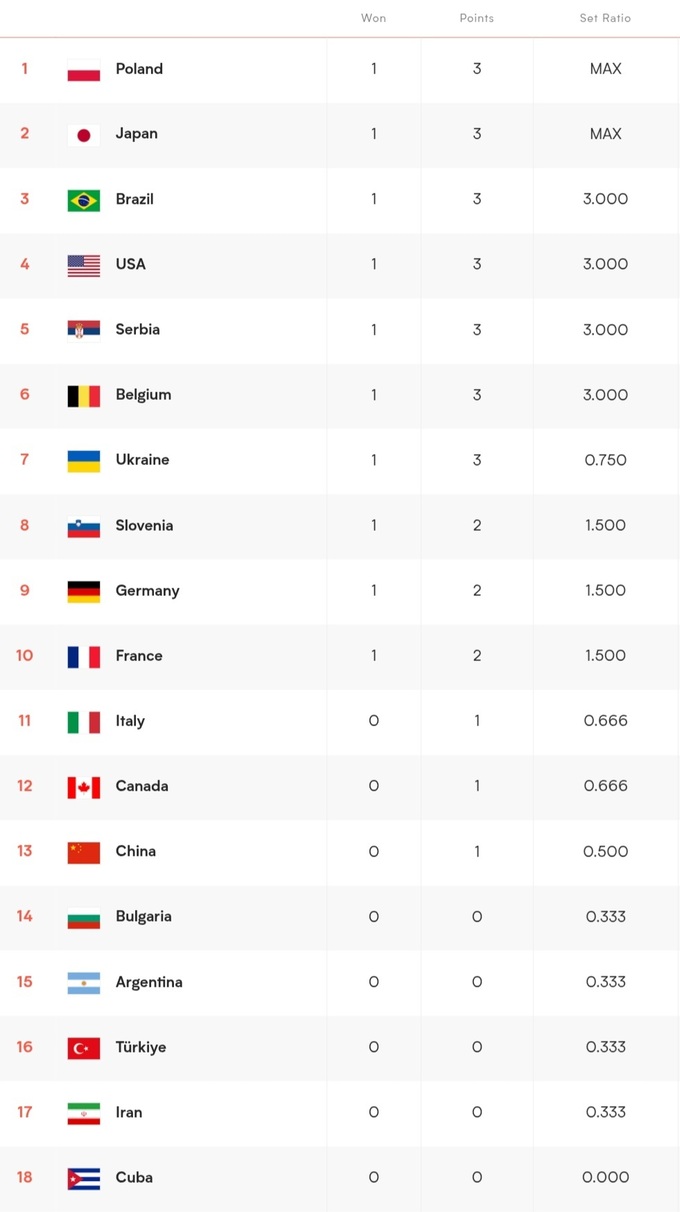The image size is (680, 1212).
Task: Click the USA flag icon
Action: [84, 266]
